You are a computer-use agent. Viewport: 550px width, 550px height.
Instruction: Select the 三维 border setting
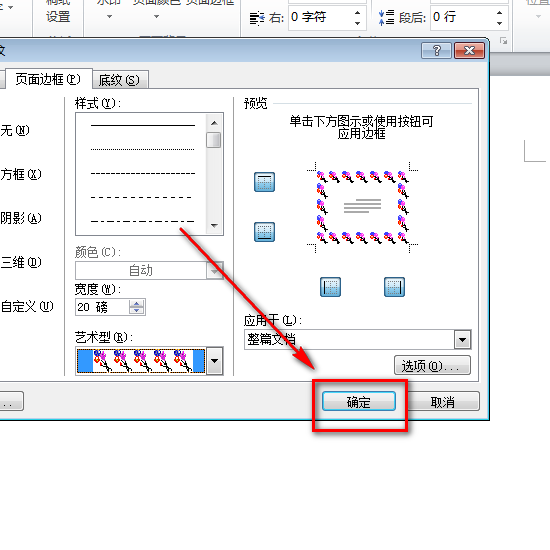point(21,262)
